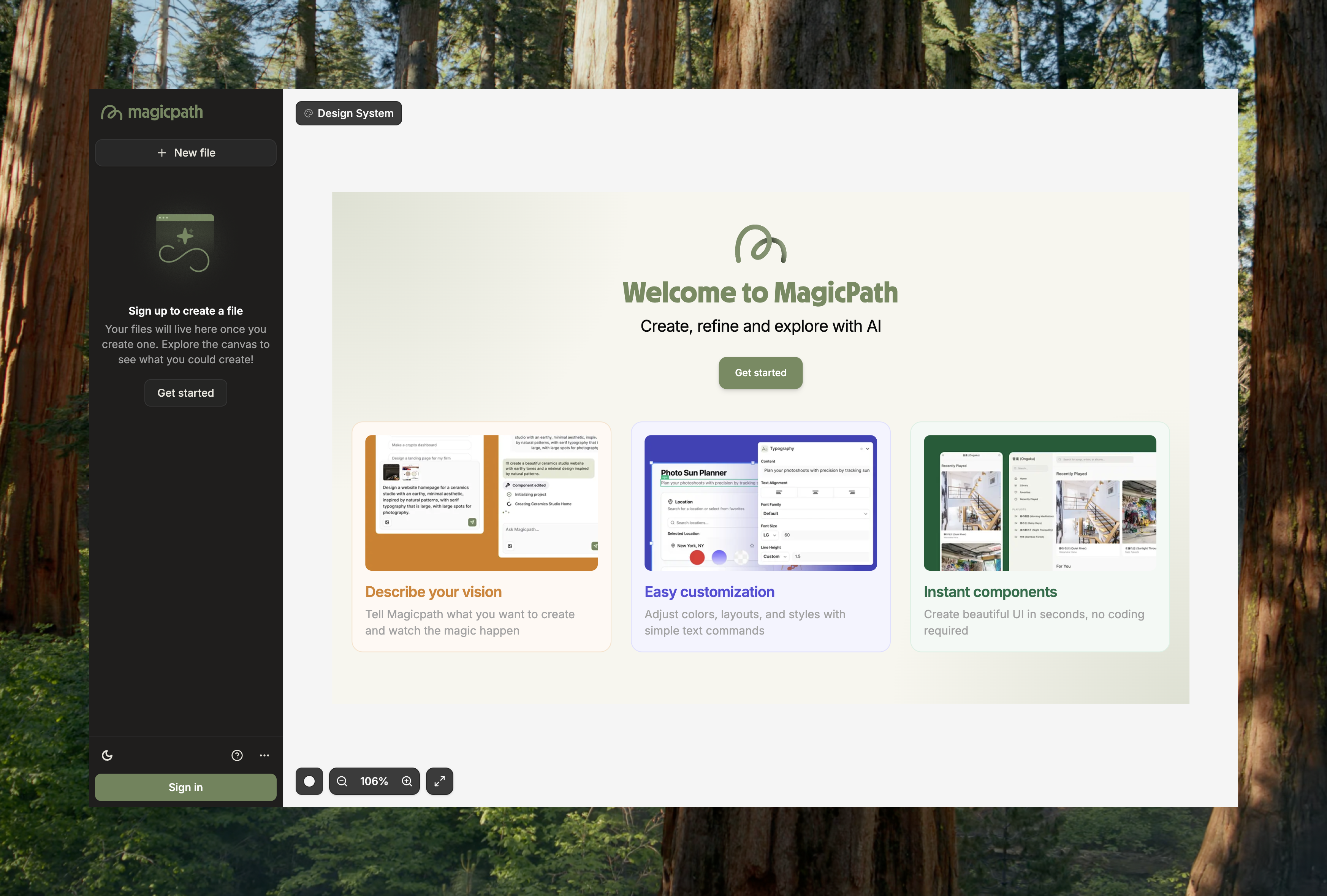This screenshot has height=896, width=1327.
Task: Open the Design System panel
Action: (348, 113)
